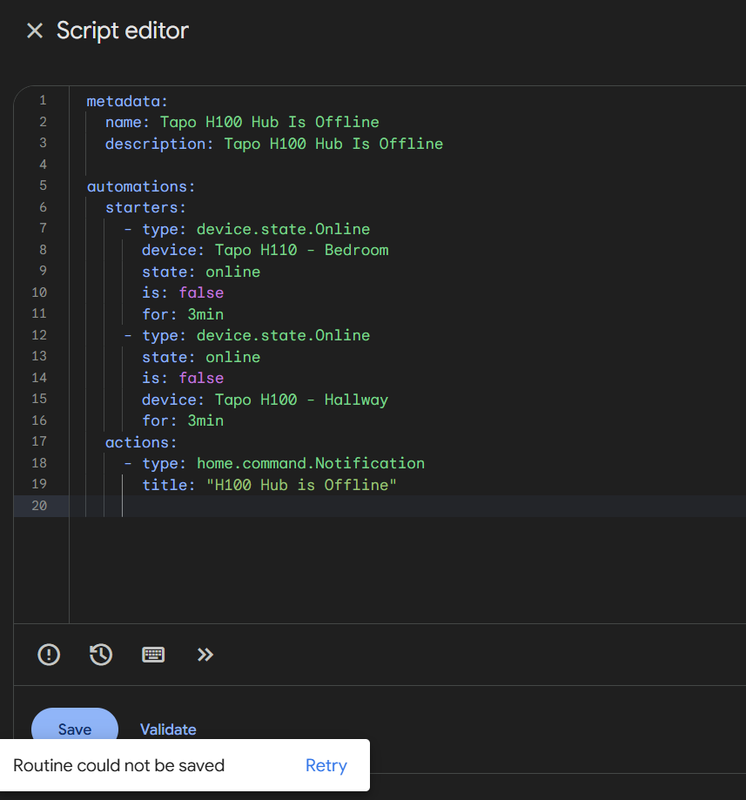Click the 'description:' line text

point(274,144)
